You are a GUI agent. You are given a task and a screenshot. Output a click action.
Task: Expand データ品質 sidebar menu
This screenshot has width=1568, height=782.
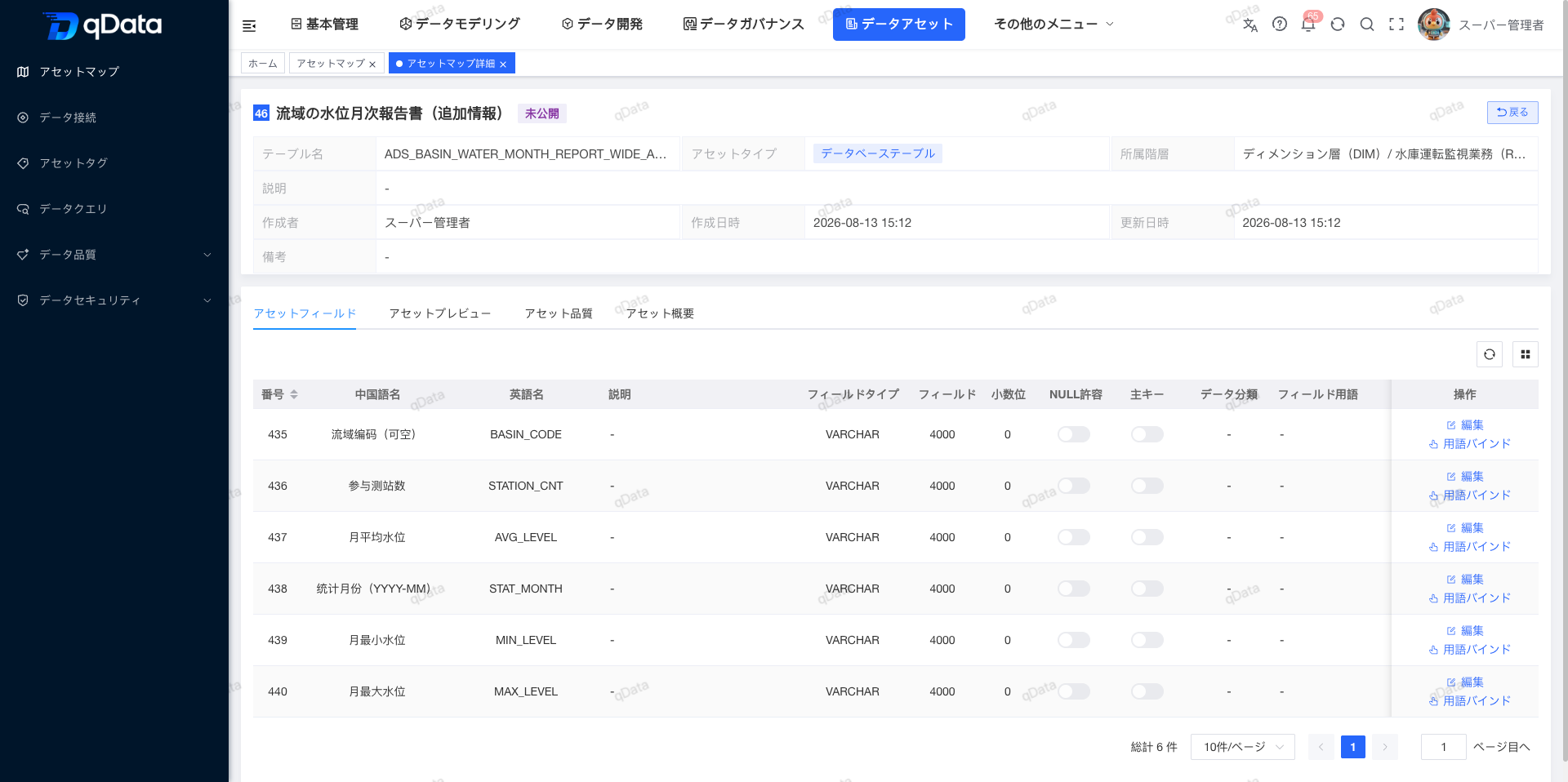(x=114, y=255)
